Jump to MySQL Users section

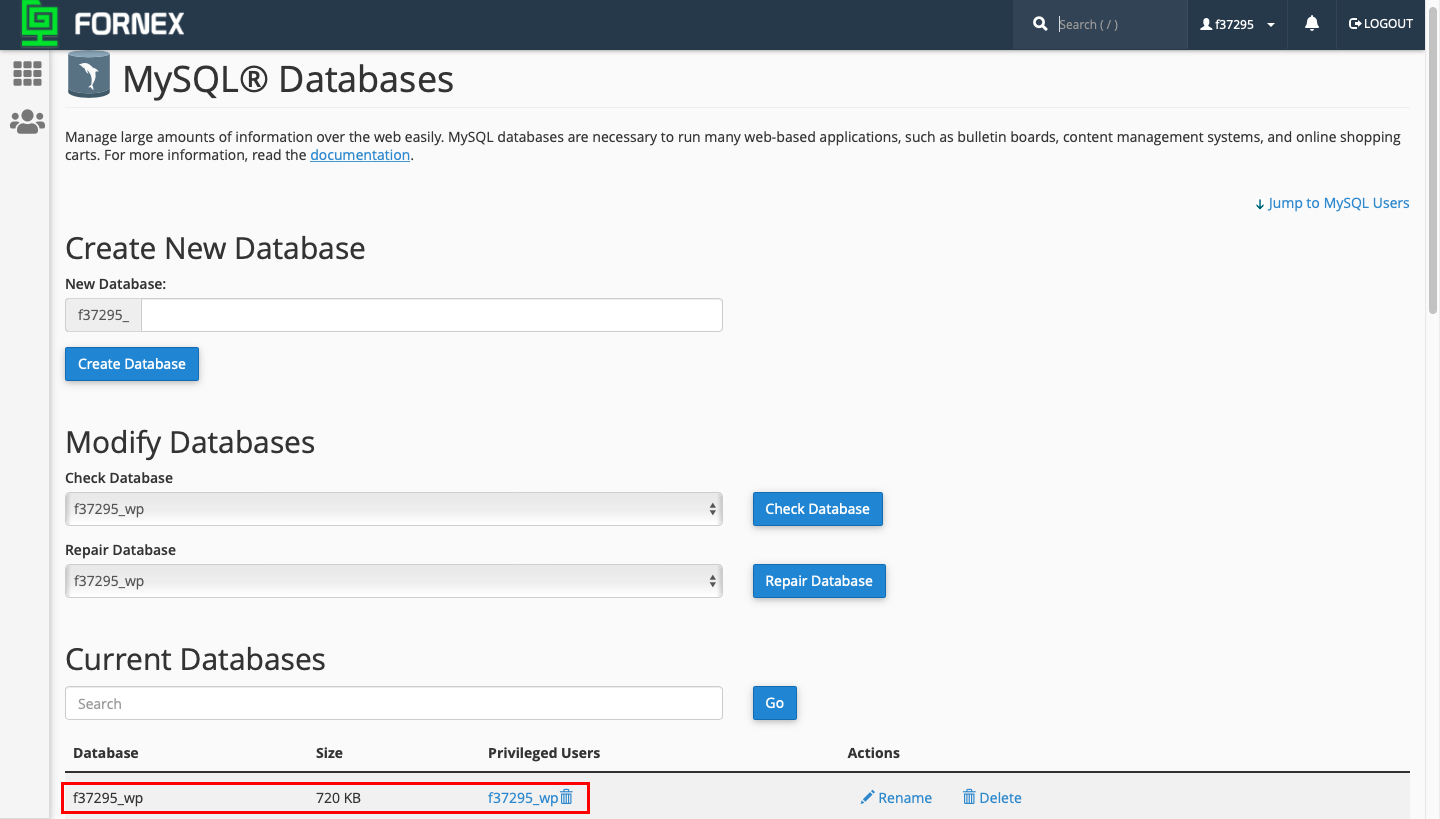click(1332, 203)
